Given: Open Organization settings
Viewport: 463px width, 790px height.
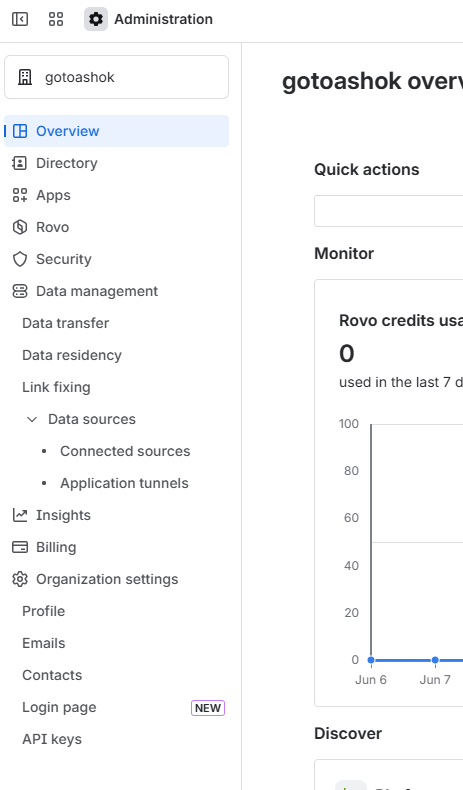Looking at the screenshot, I should click(x=116, y=579).
